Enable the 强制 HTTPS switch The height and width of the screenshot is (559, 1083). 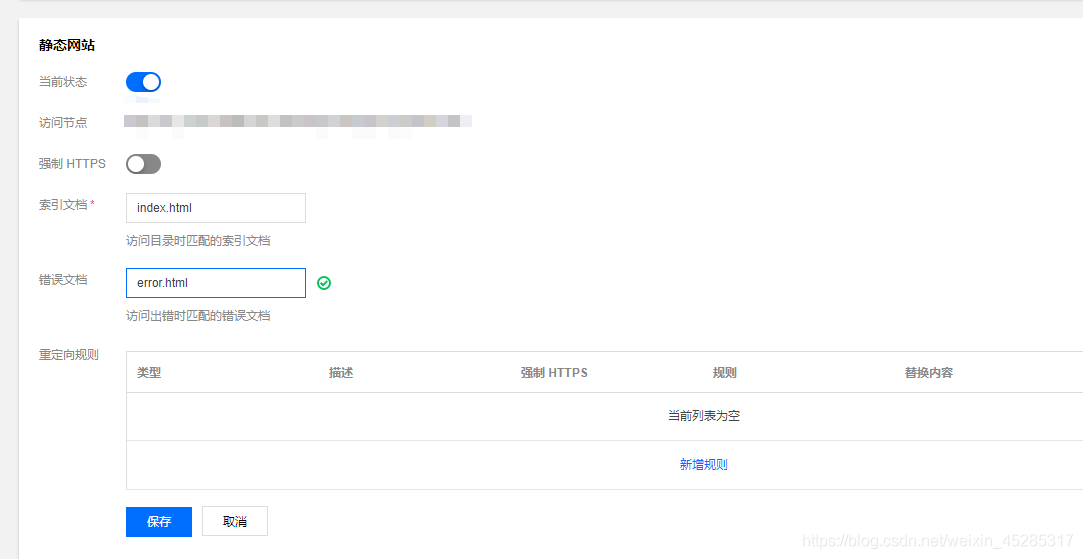pyautogui.click(x=143, y=164)
